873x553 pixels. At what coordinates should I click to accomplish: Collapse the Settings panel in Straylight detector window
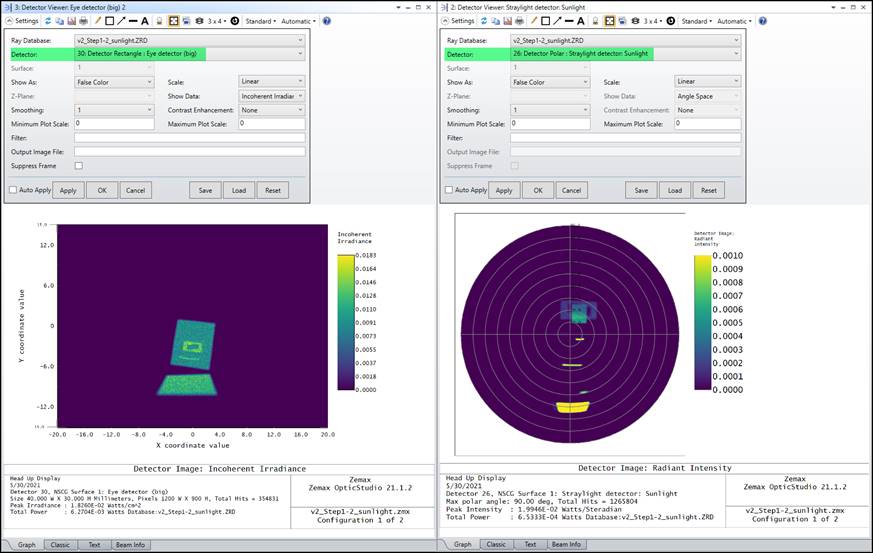click(x=458, y=21)
